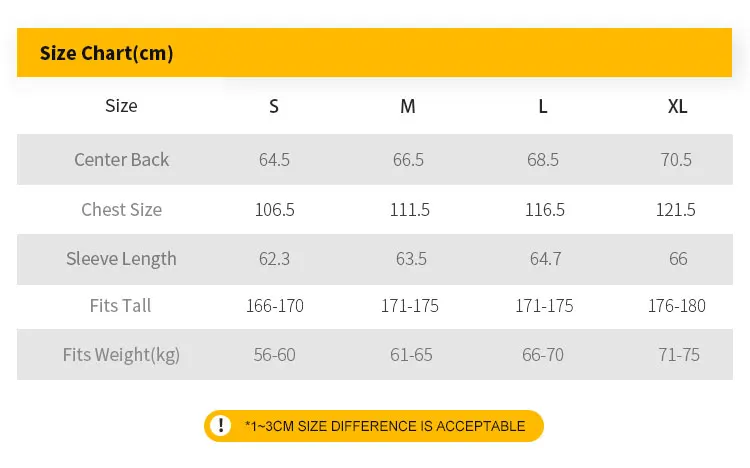The image size is (750, 468).
Task: Click the Size Chart(cm) header
Action: coord(106,53)
